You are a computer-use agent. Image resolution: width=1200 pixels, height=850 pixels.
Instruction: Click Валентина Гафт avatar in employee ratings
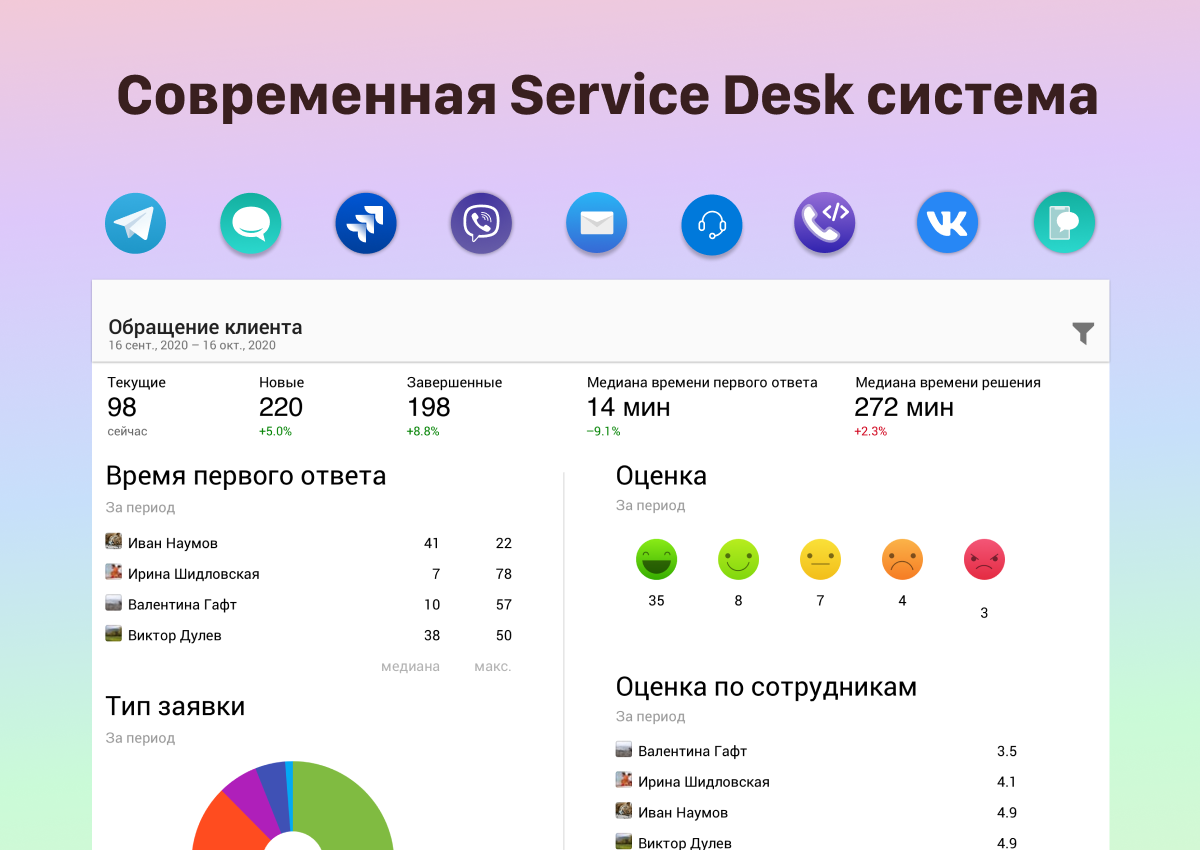[x=624, y=750]
